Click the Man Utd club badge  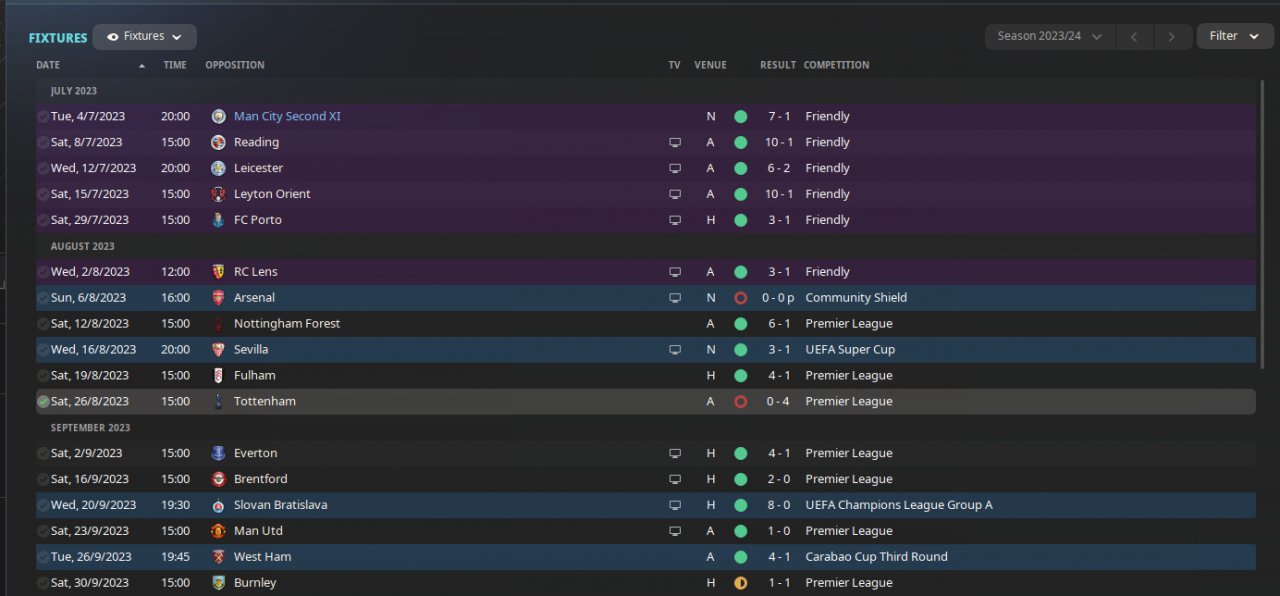click(x=219, y=531)
